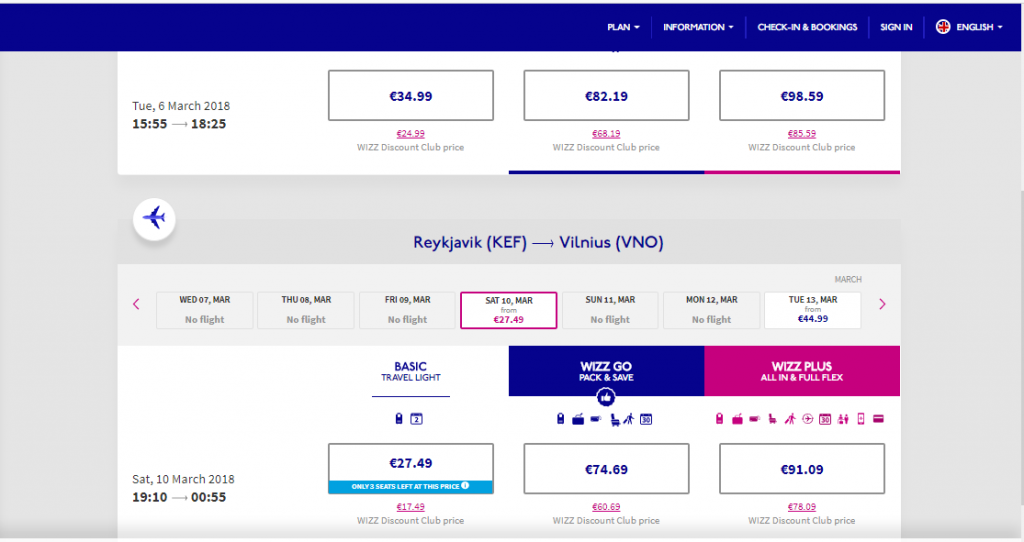Open CHECK-IN & BOOKINGS

[807, 27]
